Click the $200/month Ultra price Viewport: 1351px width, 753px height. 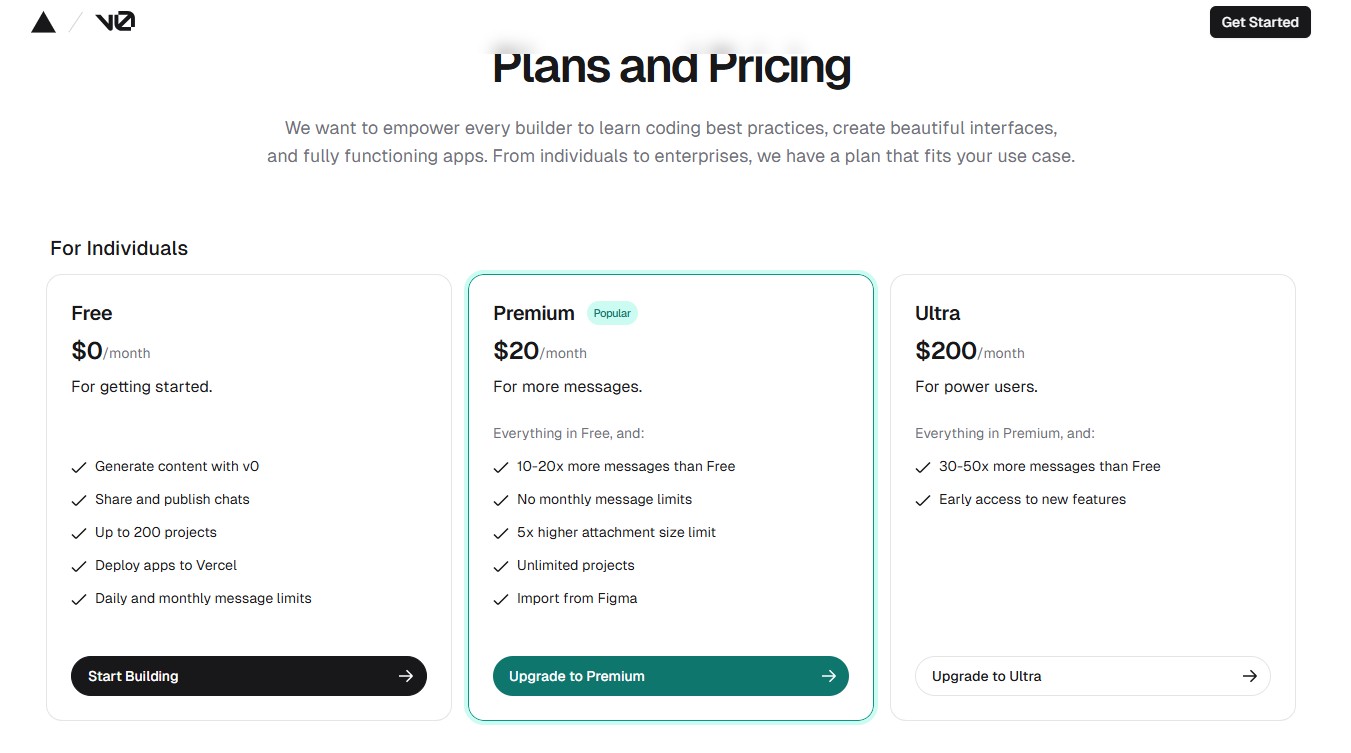(969, 351)
